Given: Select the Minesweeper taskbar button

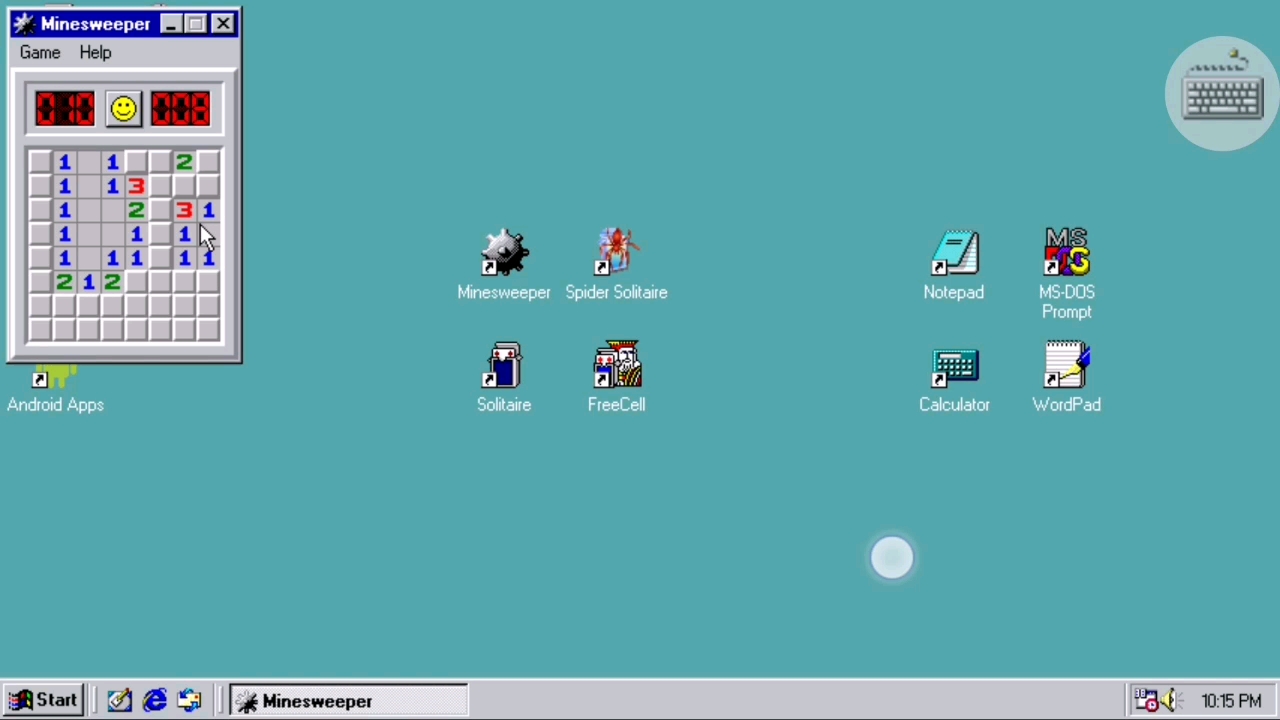Looking at the screenshot, I should point(347,701).
